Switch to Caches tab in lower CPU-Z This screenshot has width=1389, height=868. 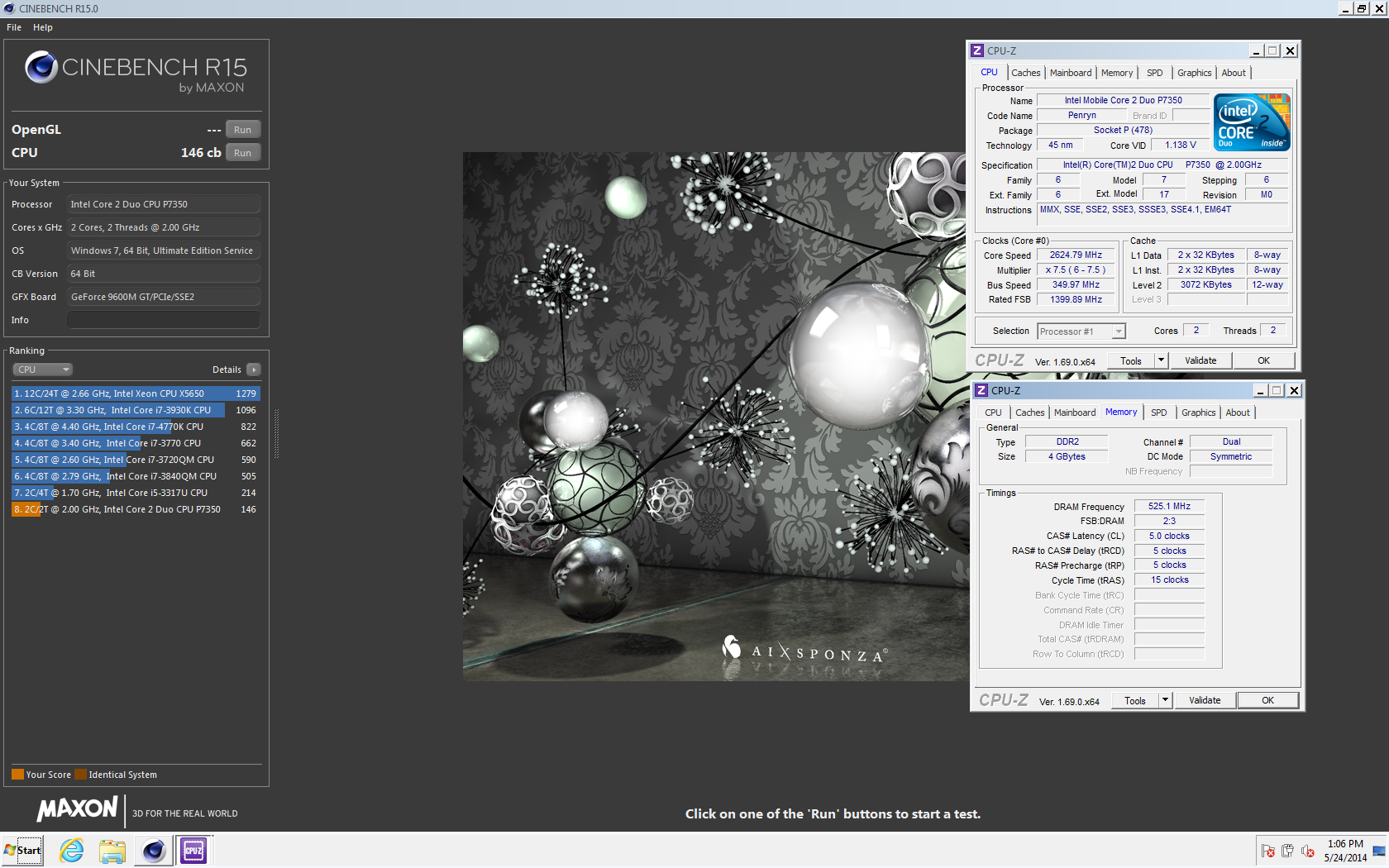coord(1030,413)
